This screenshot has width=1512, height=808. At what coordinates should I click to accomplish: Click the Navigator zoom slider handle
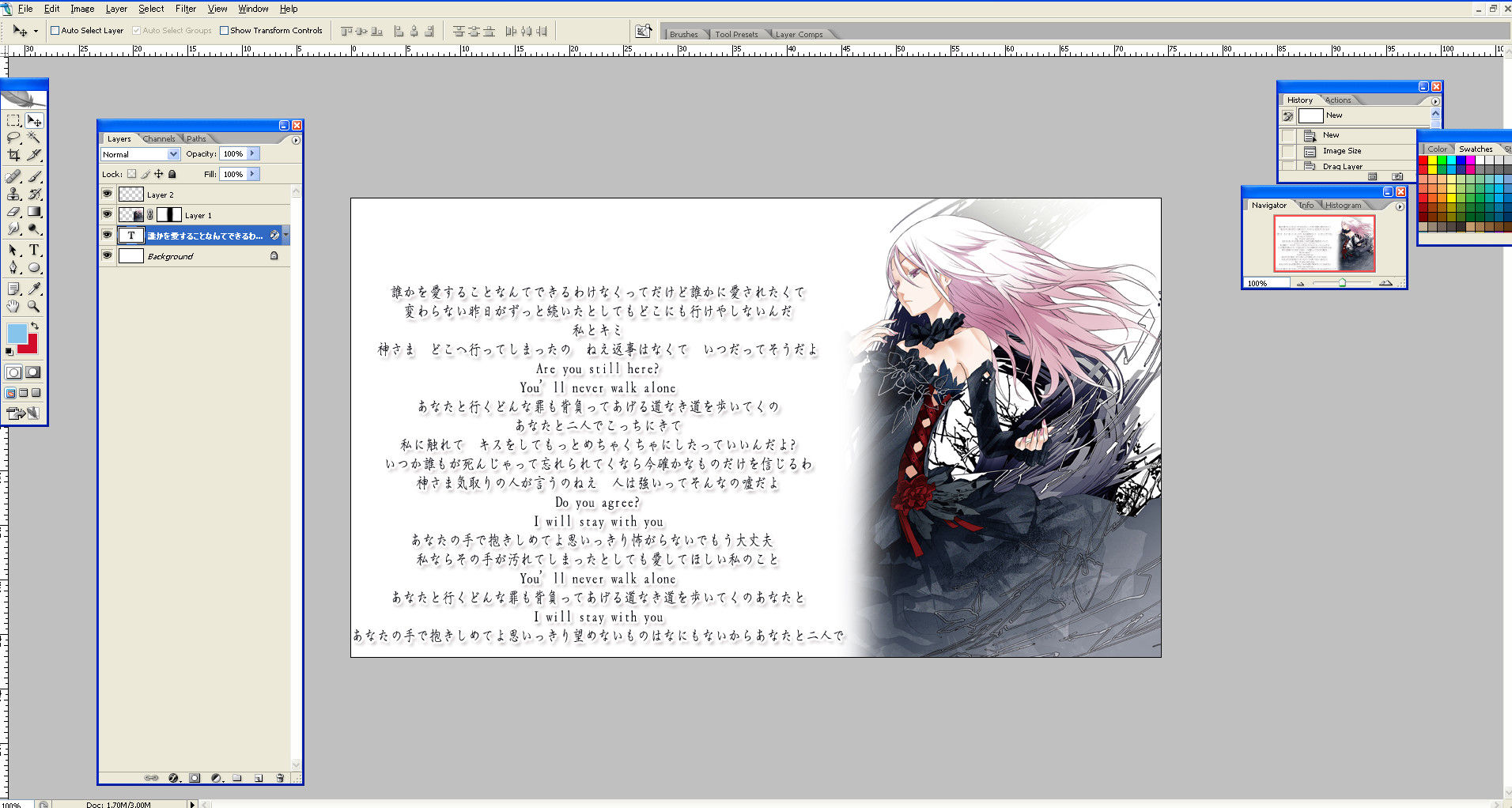click(1342, 282)
